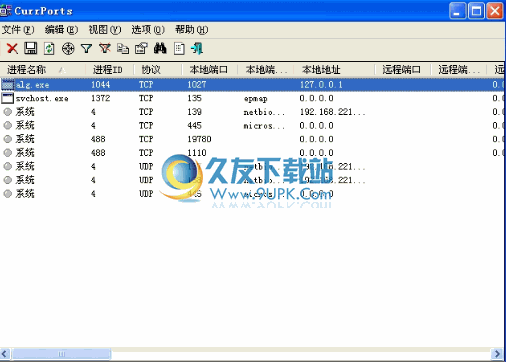Screen dimensions: 506x362
Task: Open the 编辑(E) menu
Action: click(61, 30)
